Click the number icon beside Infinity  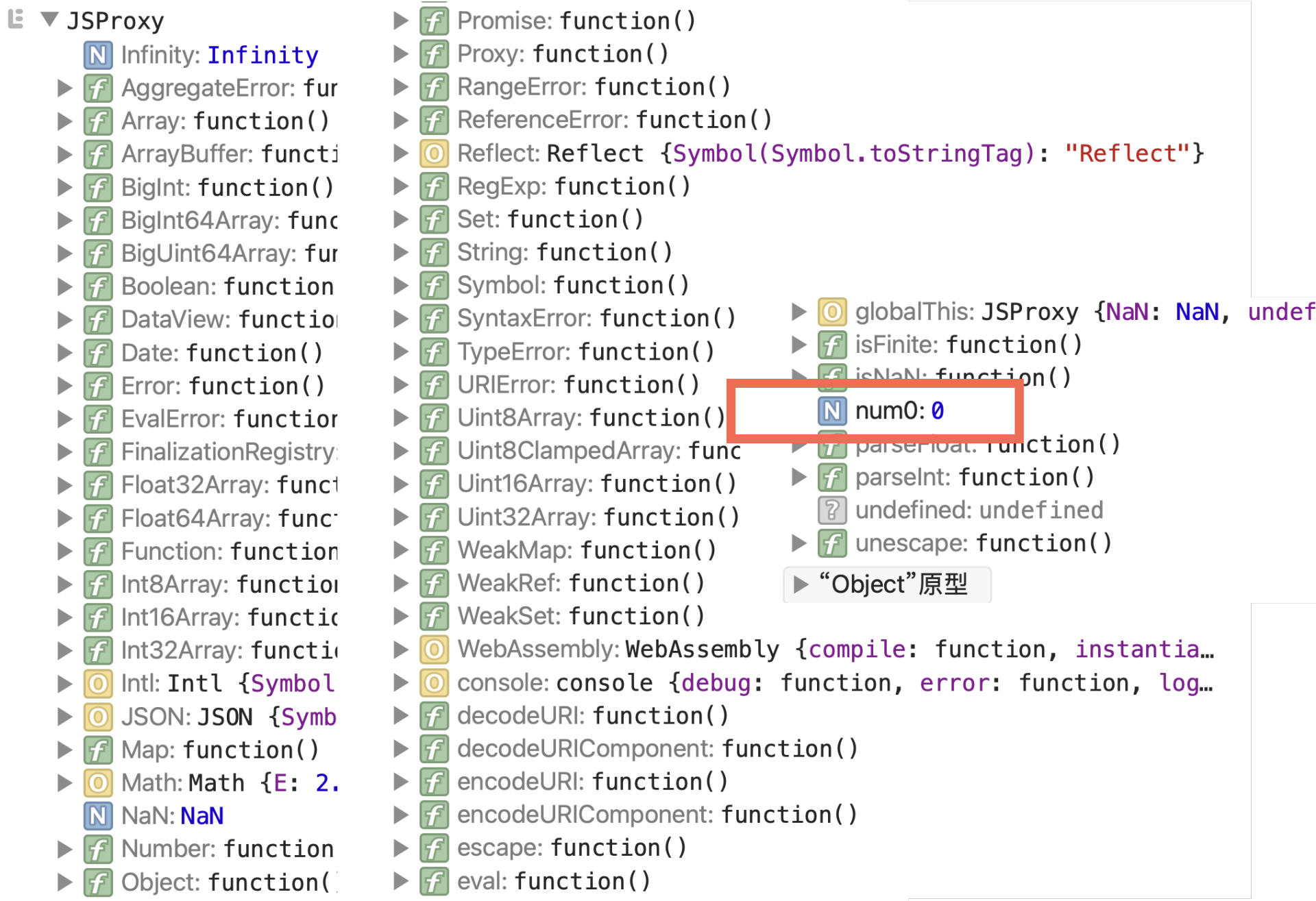(98, 55)
